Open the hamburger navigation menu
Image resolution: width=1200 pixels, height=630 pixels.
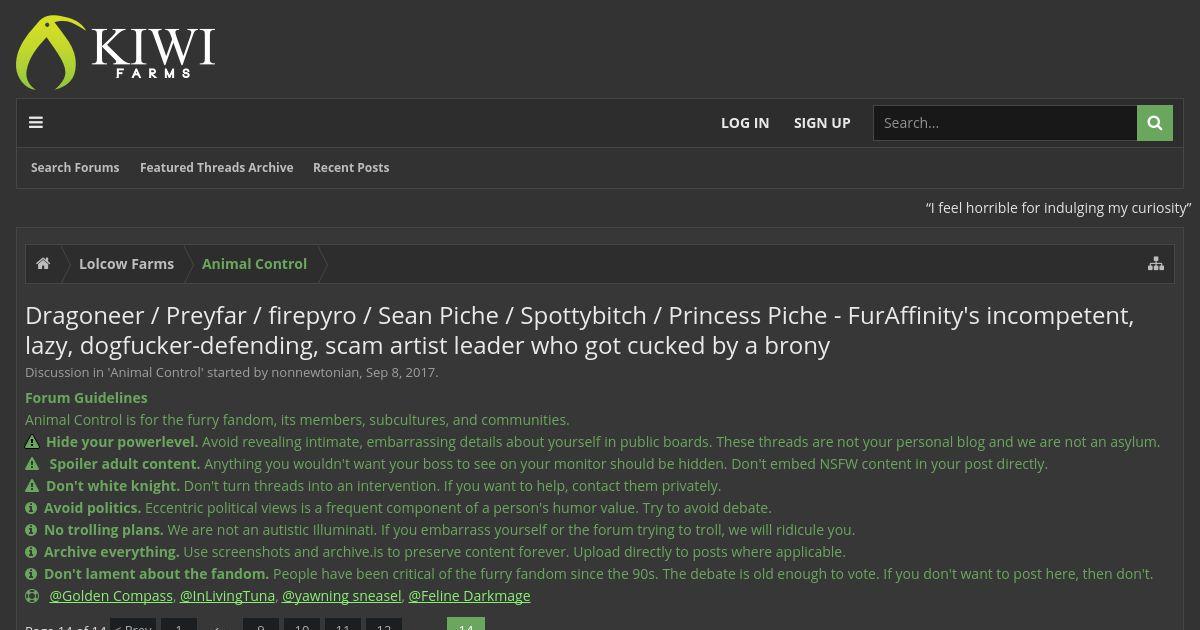coord(36,123)
